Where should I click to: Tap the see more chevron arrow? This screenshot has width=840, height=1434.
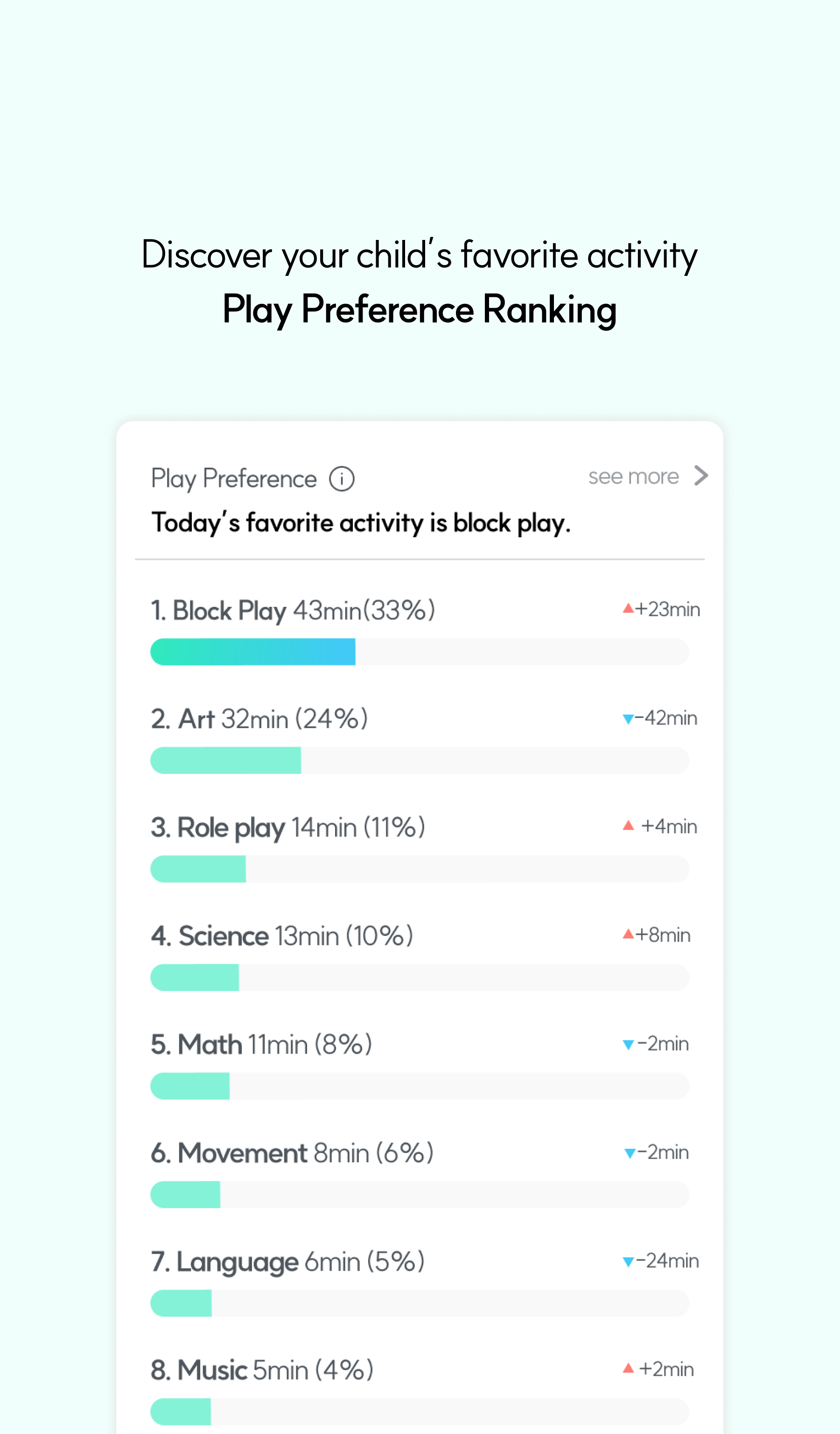pos(701,475)
